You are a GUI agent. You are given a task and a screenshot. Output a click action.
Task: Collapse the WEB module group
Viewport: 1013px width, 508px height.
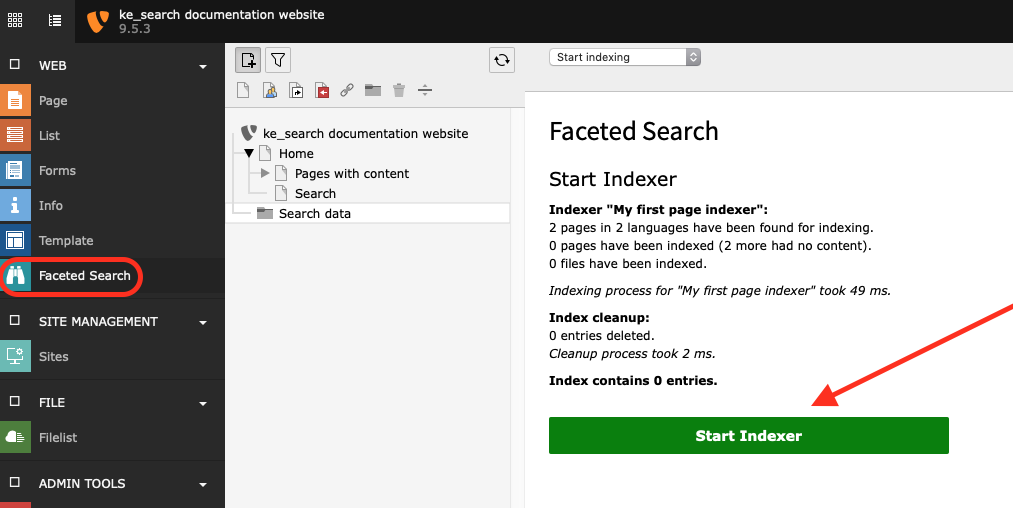[x=203, y=66]
